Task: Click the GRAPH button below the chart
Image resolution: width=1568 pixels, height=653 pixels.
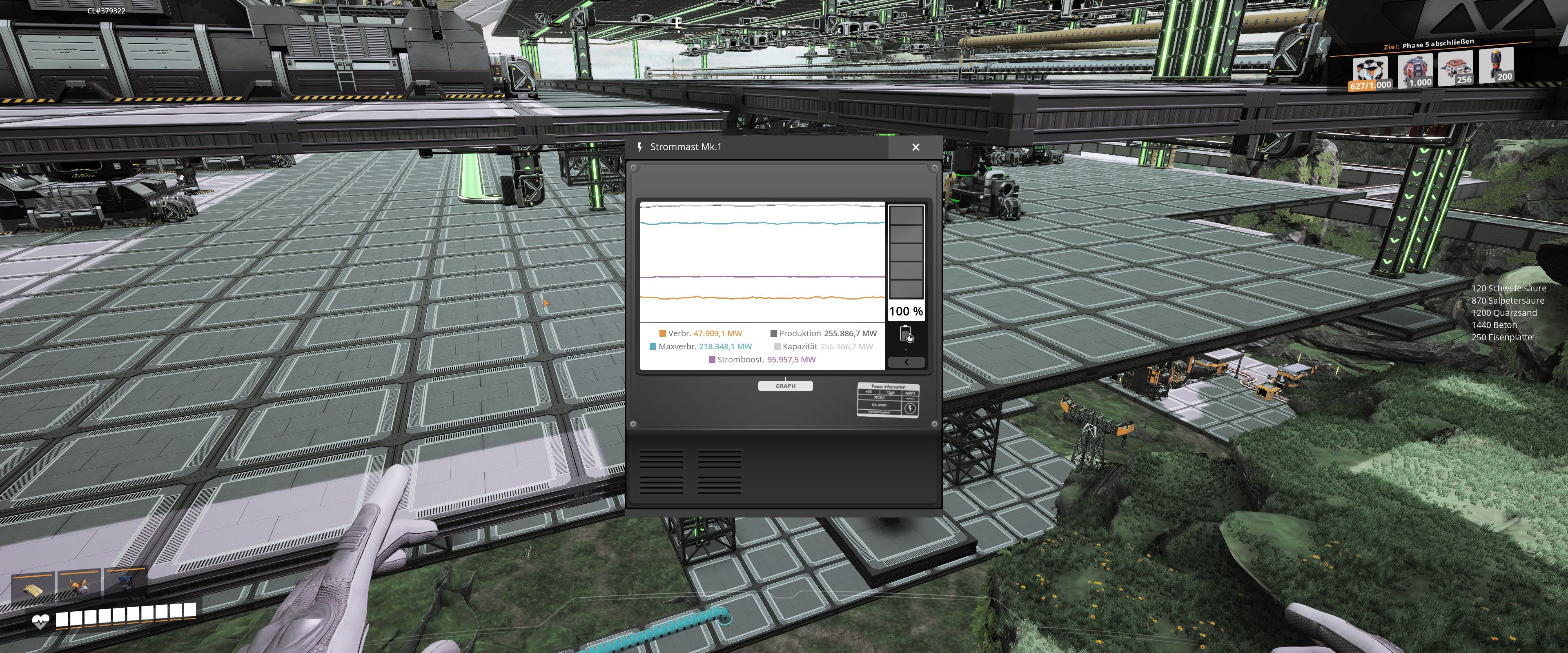Action: (x=785, y=386)
